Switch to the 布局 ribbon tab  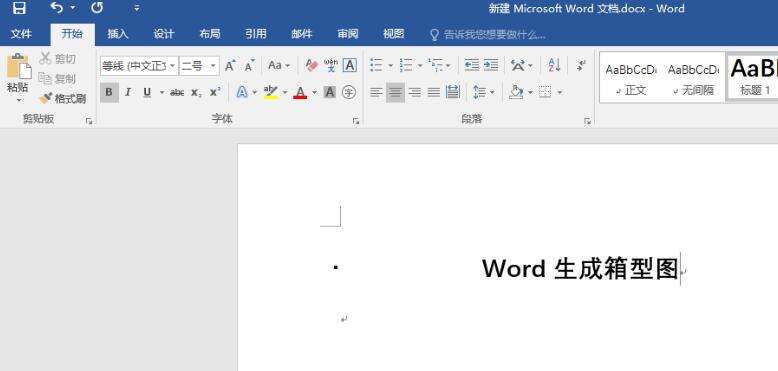tap(209, 34)
